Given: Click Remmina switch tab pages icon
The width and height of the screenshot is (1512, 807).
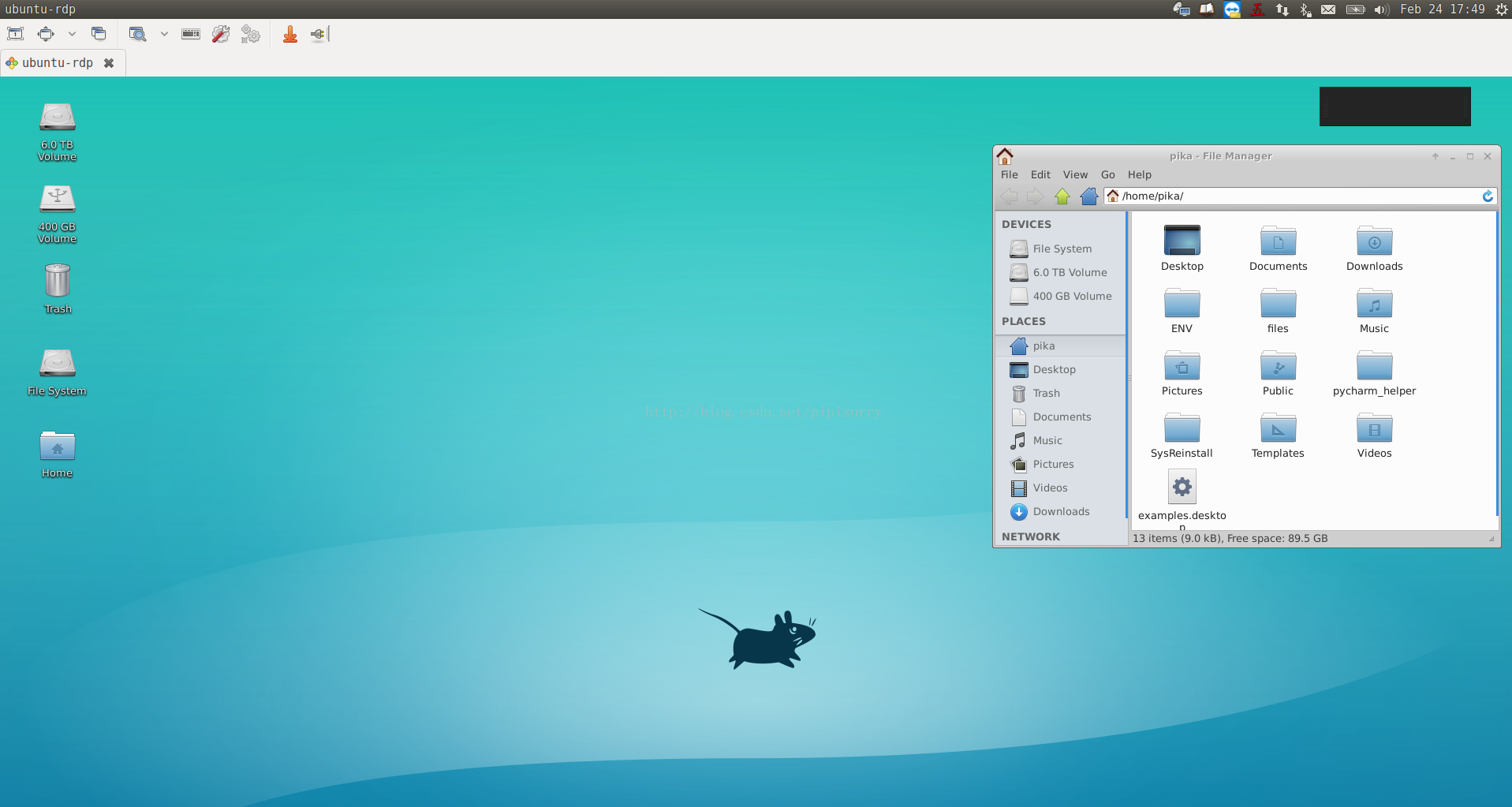Looking at the screenshot, I should pyautogui.click(x=99, y=34).
